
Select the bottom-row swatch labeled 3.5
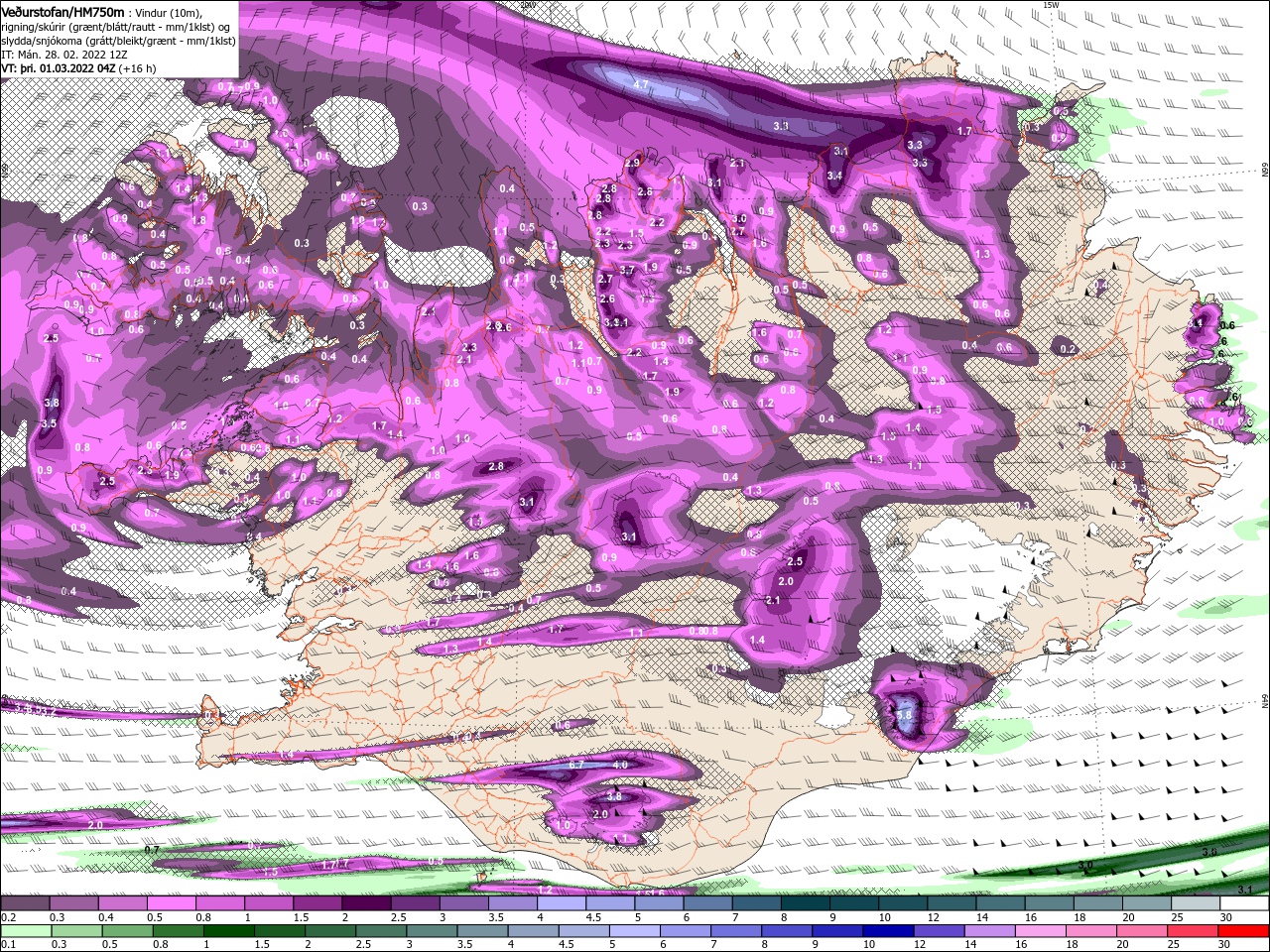coord(482,931)
